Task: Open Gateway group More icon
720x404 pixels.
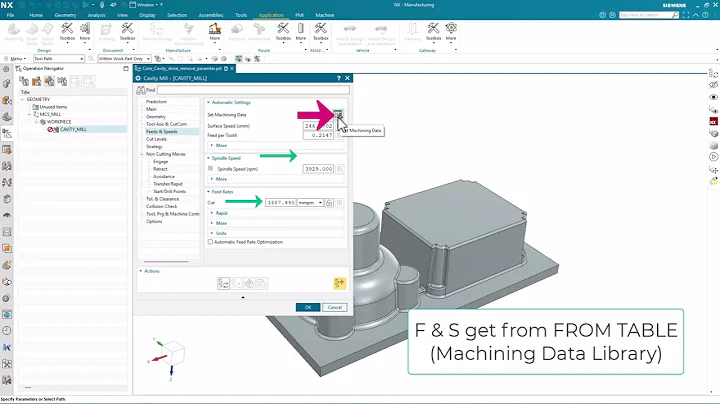Action: click(451, 32)
